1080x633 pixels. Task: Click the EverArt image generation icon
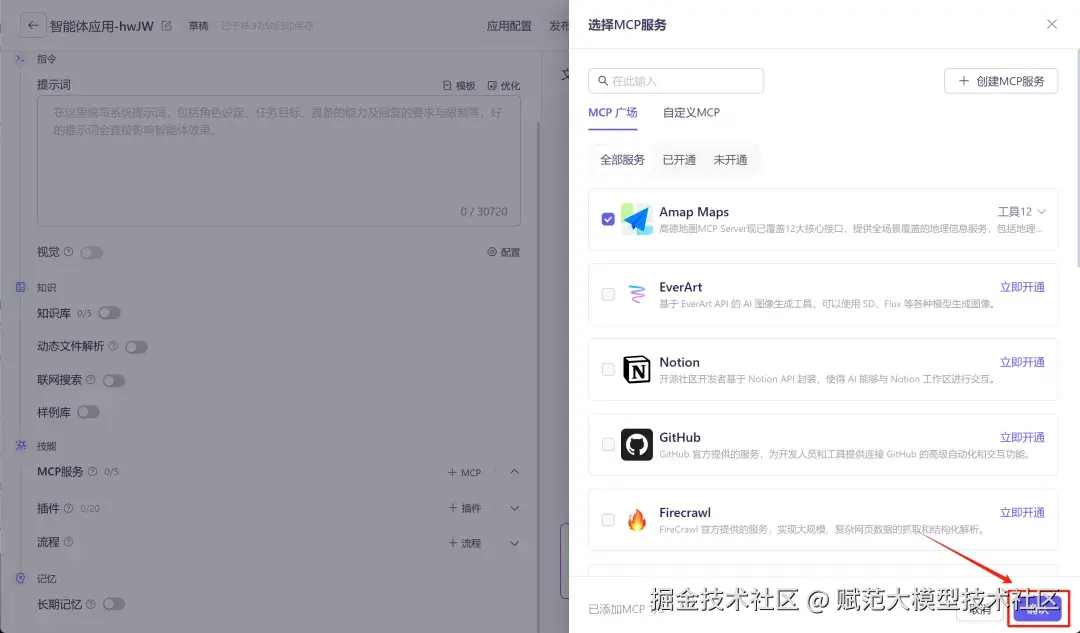pyautogui.click(x=637, y=294)
